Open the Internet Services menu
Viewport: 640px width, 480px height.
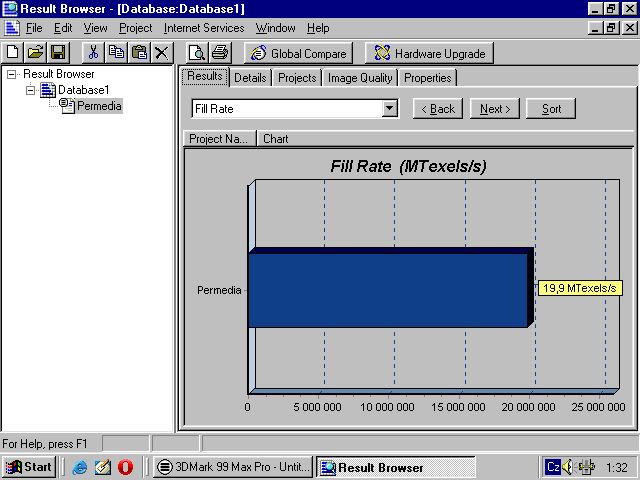point(204,28)
